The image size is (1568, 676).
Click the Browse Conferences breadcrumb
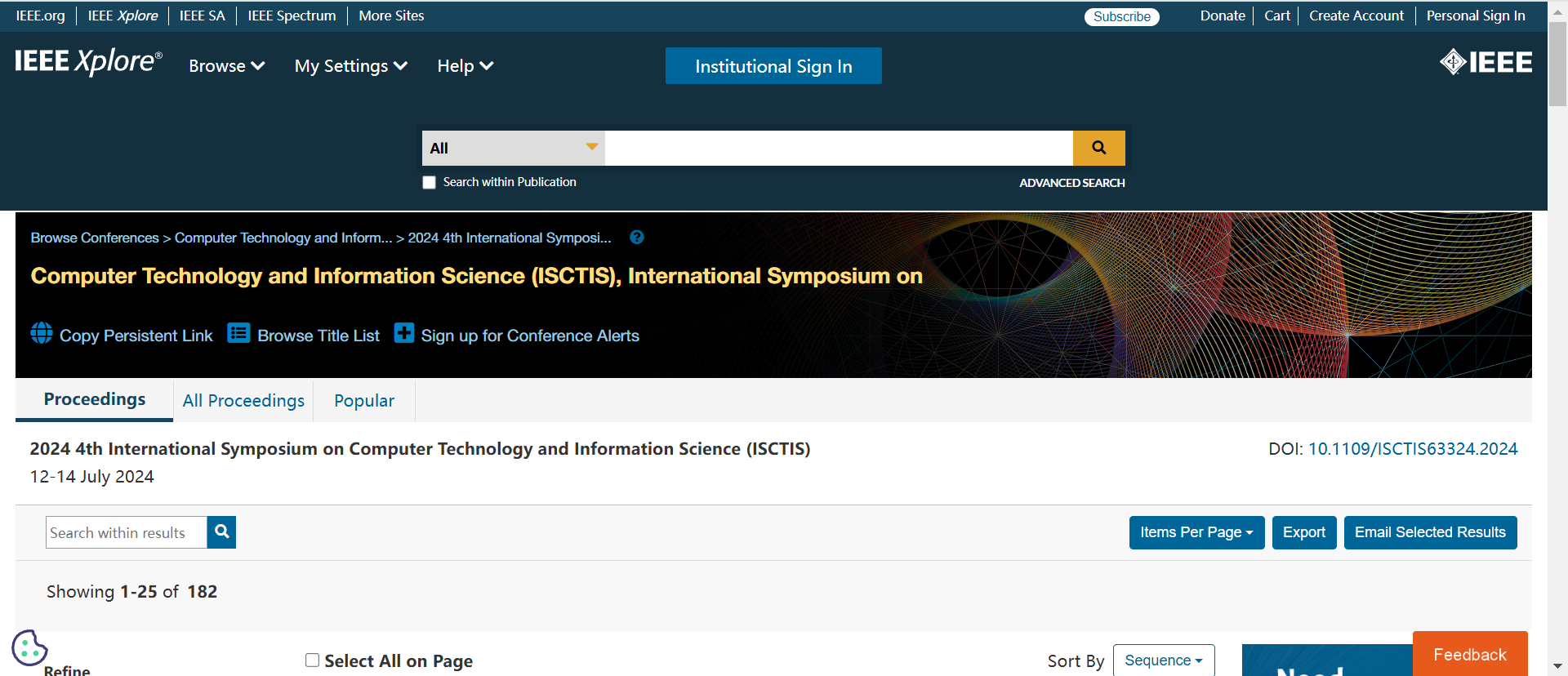[95, 238]
